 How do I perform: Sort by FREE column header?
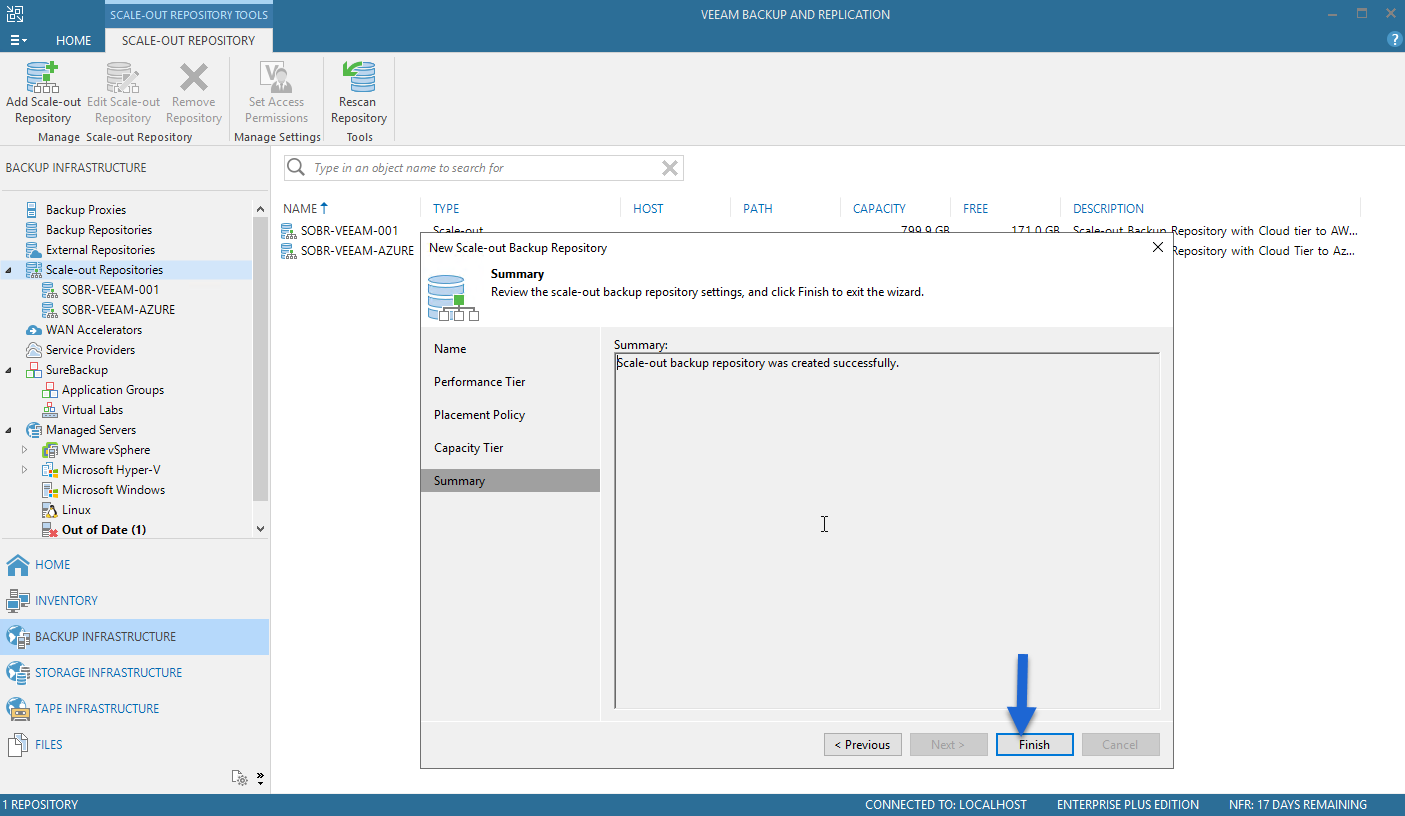975,209
